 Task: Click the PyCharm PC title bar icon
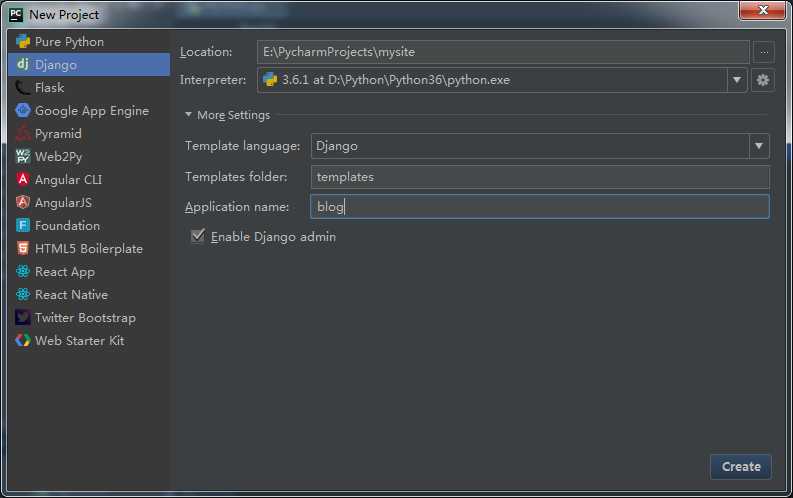16,15
